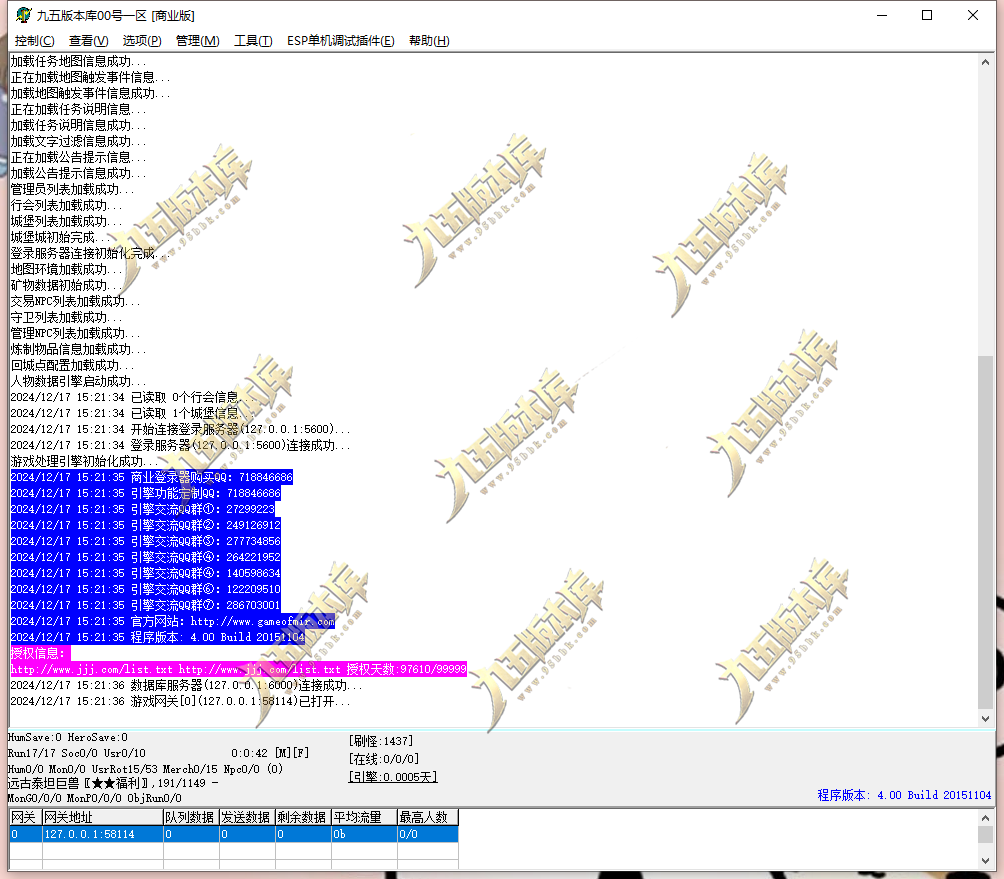Click the 0b average flow cell
Image resolution: width=1004 pixels, height=879 pixels.
pos(364,834)
